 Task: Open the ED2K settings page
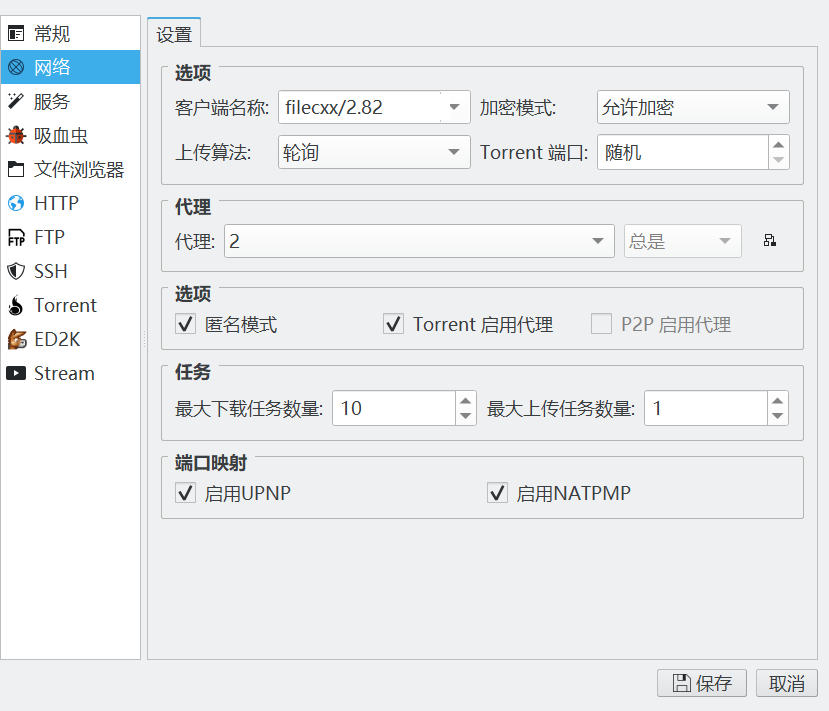pyautogui.click(x=70, y=339)
